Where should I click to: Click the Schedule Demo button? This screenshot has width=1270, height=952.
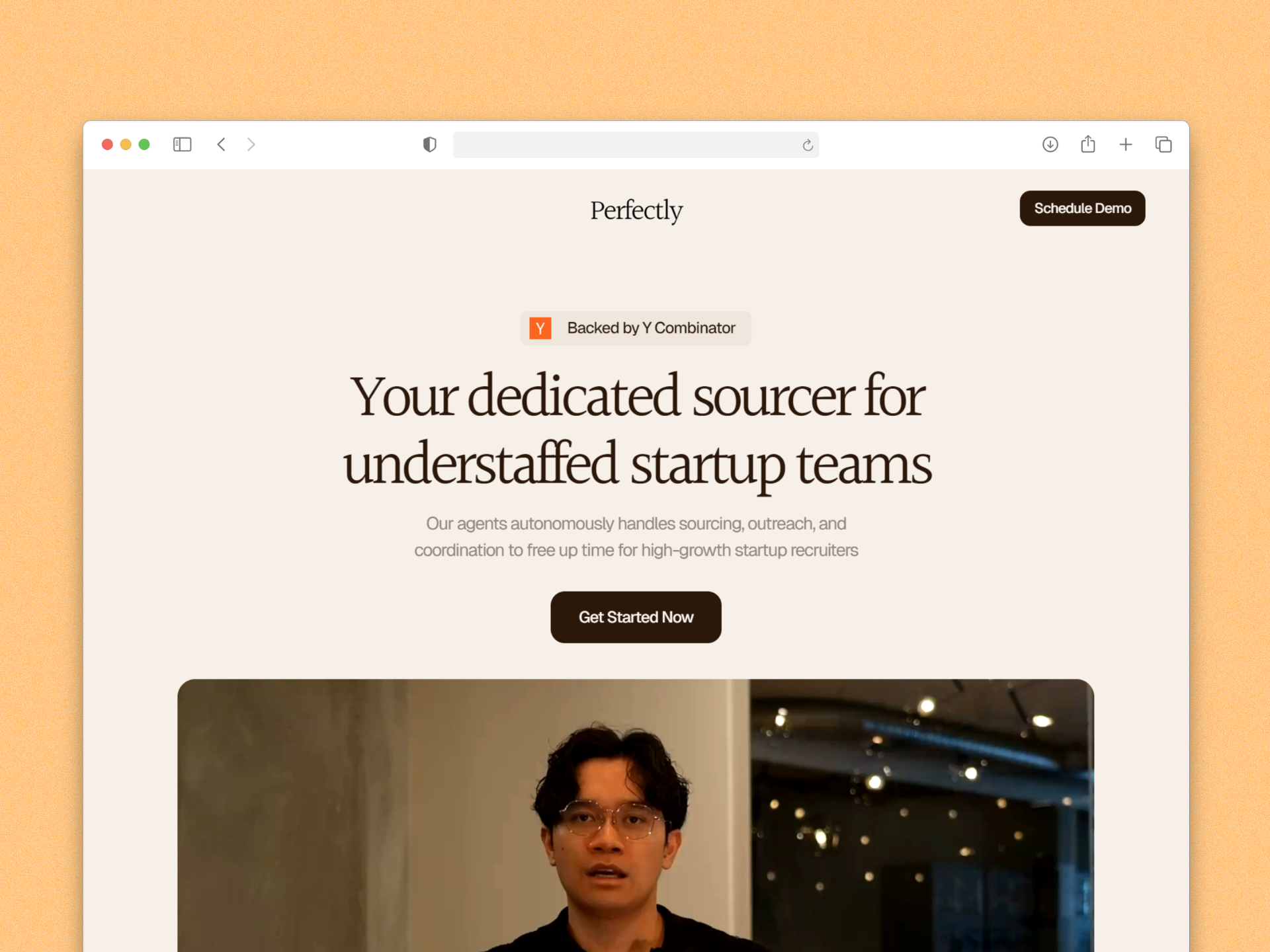click(1082, 208)
